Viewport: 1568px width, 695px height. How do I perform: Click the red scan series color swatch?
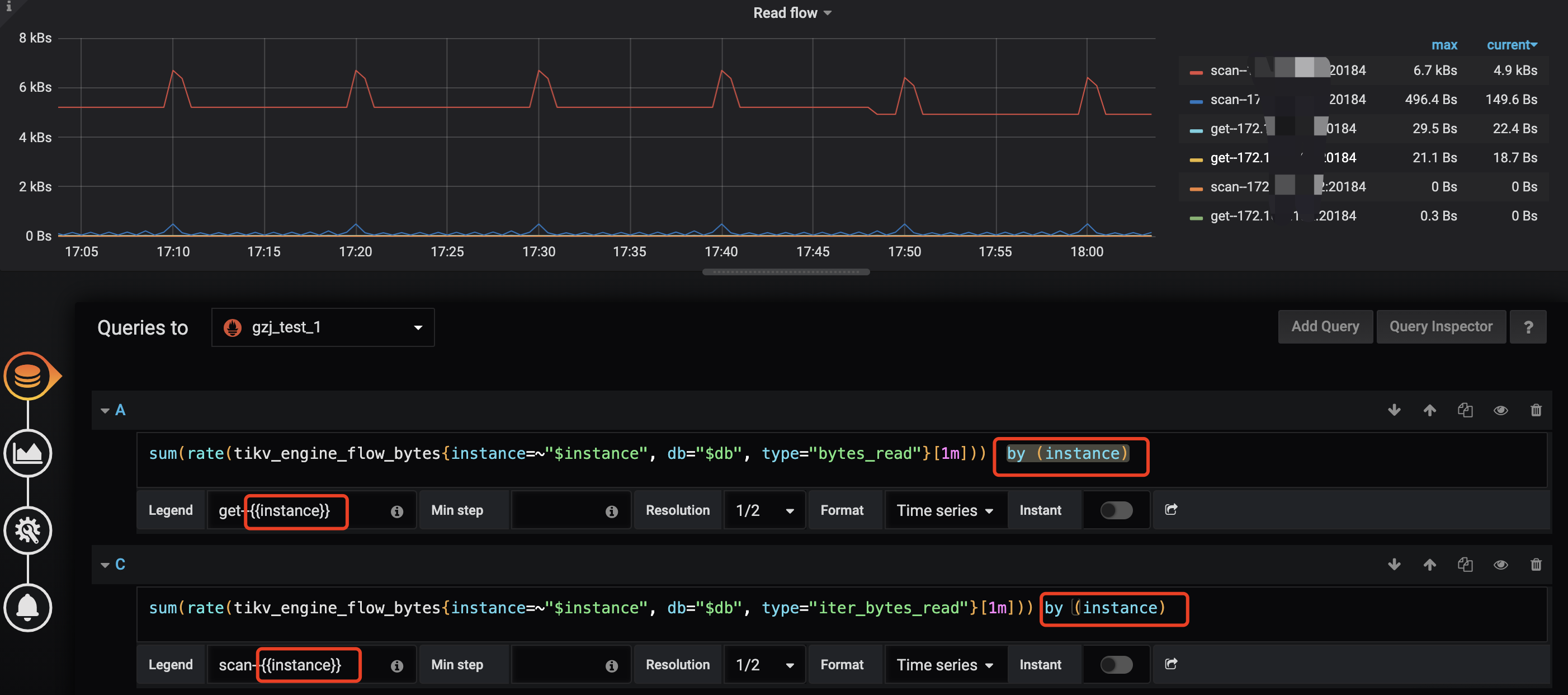(x=1196, y=72)
